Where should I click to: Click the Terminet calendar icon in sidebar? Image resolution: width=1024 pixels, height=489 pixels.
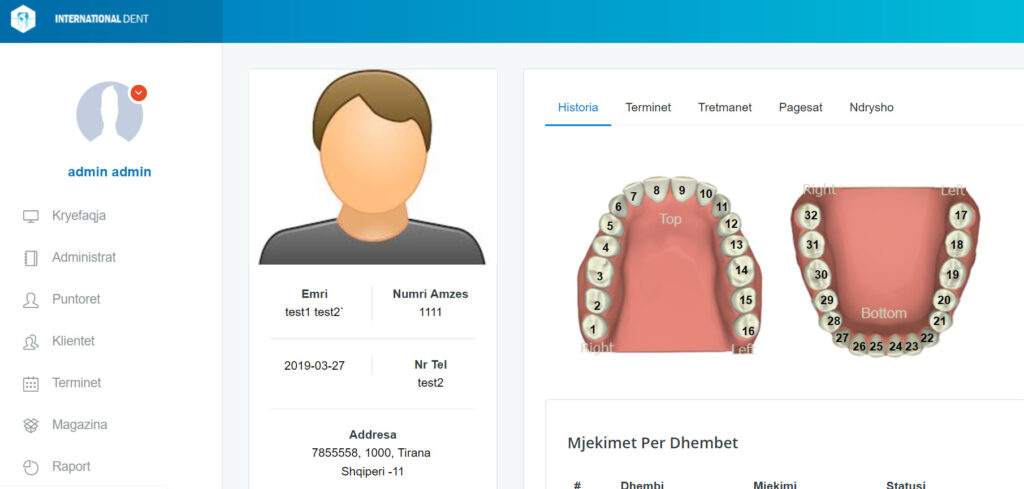click(x=31, y=384)
